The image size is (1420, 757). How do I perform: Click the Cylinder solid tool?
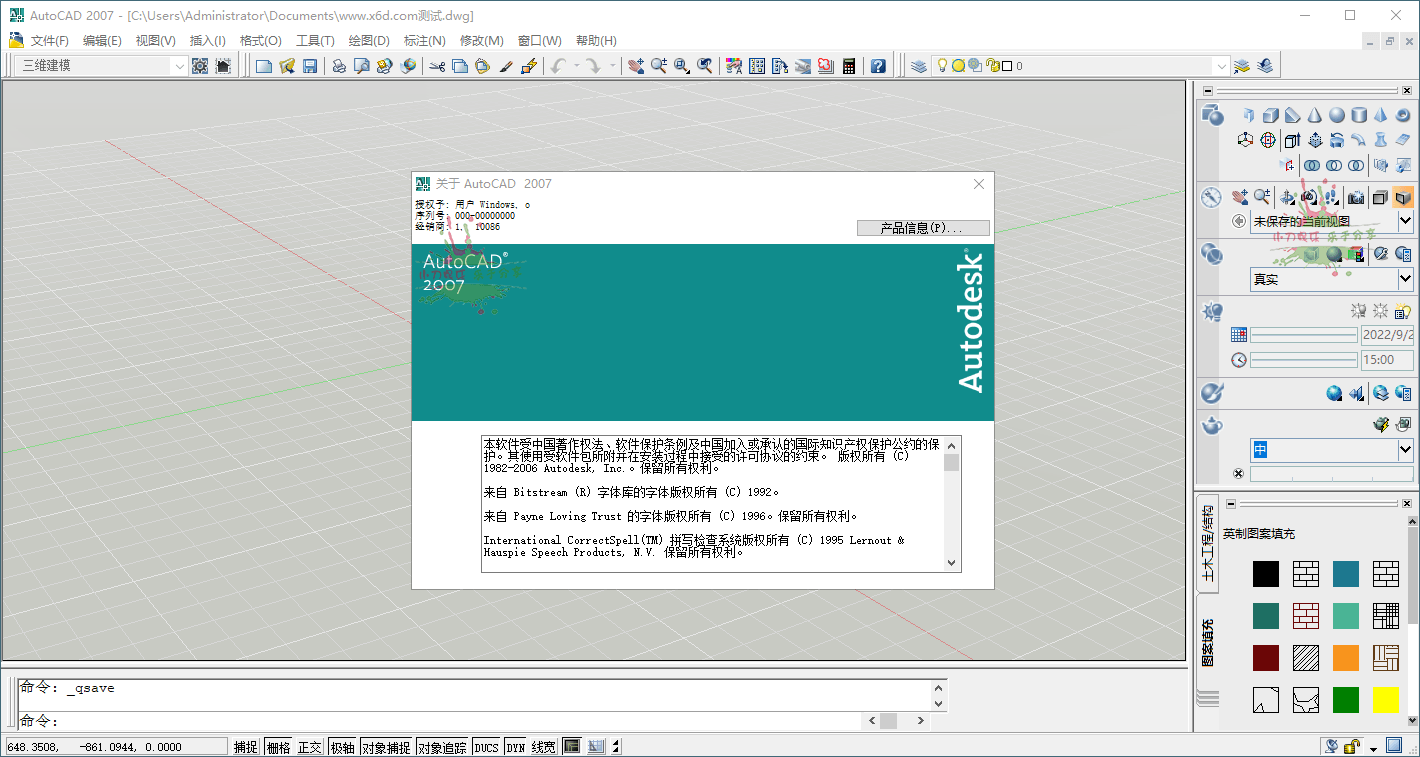pyautogui.click(x=1359, y=116)
